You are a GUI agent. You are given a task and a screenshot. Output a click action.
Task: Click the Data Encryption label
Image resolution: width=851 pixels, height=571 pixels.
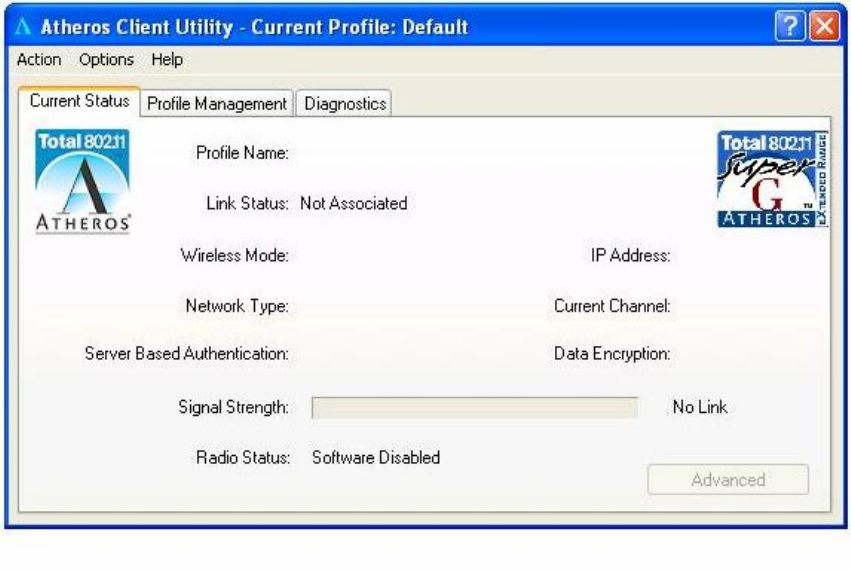coord(612,354)
